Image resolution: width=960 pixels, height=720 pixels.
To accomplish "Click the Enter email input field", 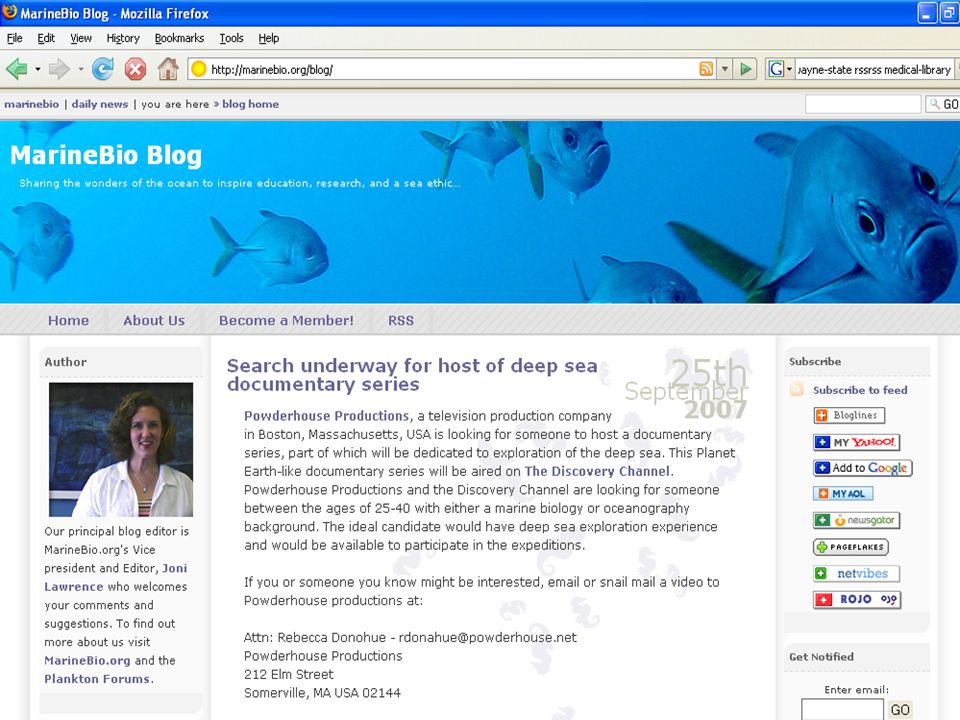I will coord(842,710).
